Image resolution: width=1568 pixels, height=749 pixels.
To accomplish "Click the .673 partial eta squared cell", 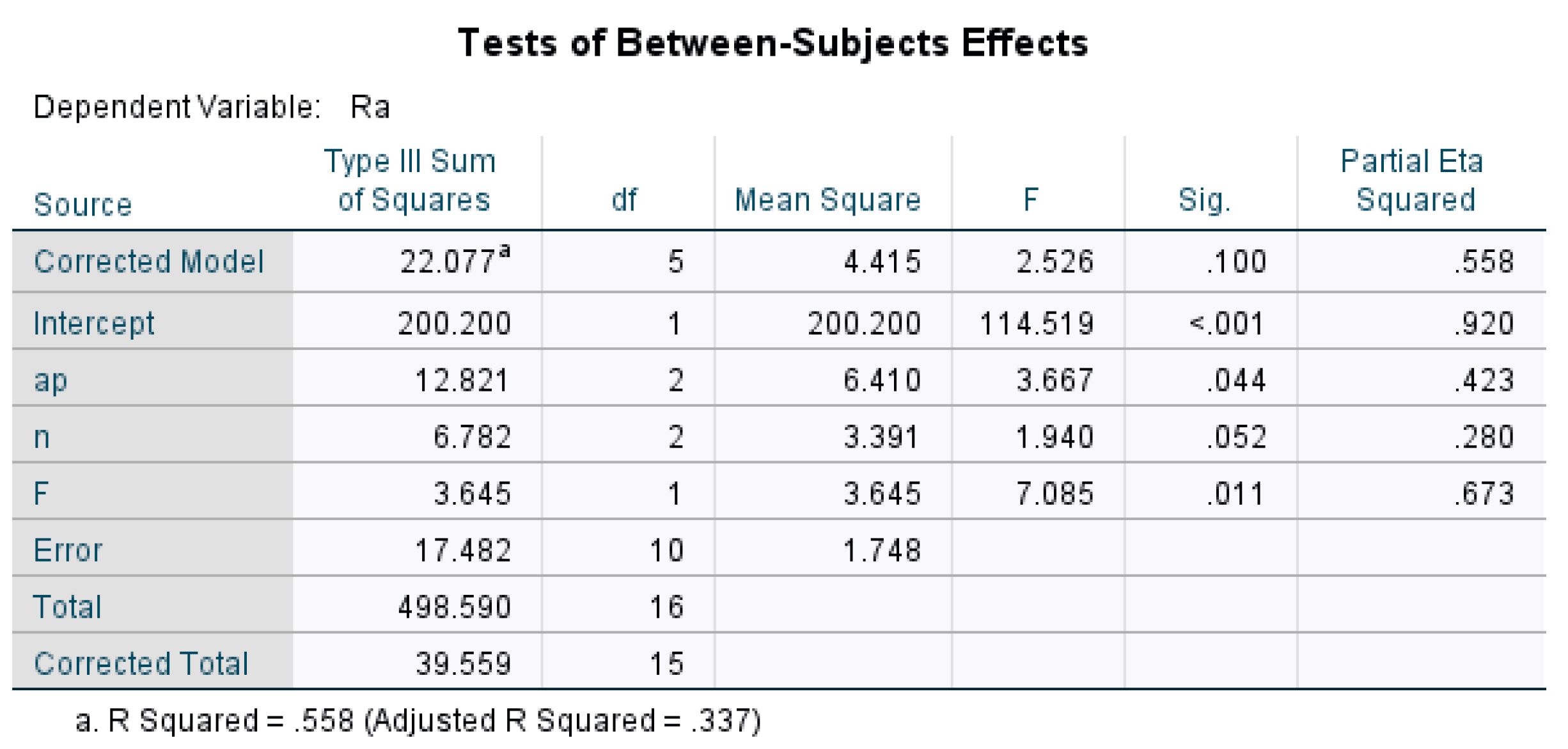I will [1484, 494].
